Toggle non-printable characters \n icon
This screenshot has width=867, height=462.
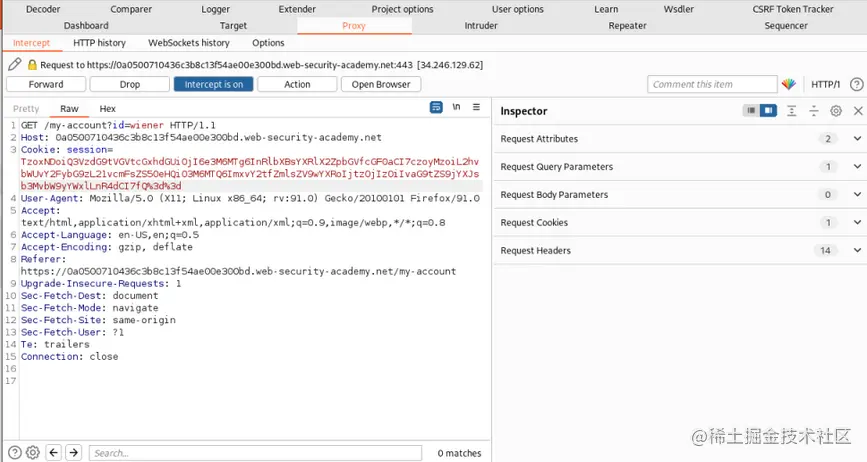click(456, 107)
